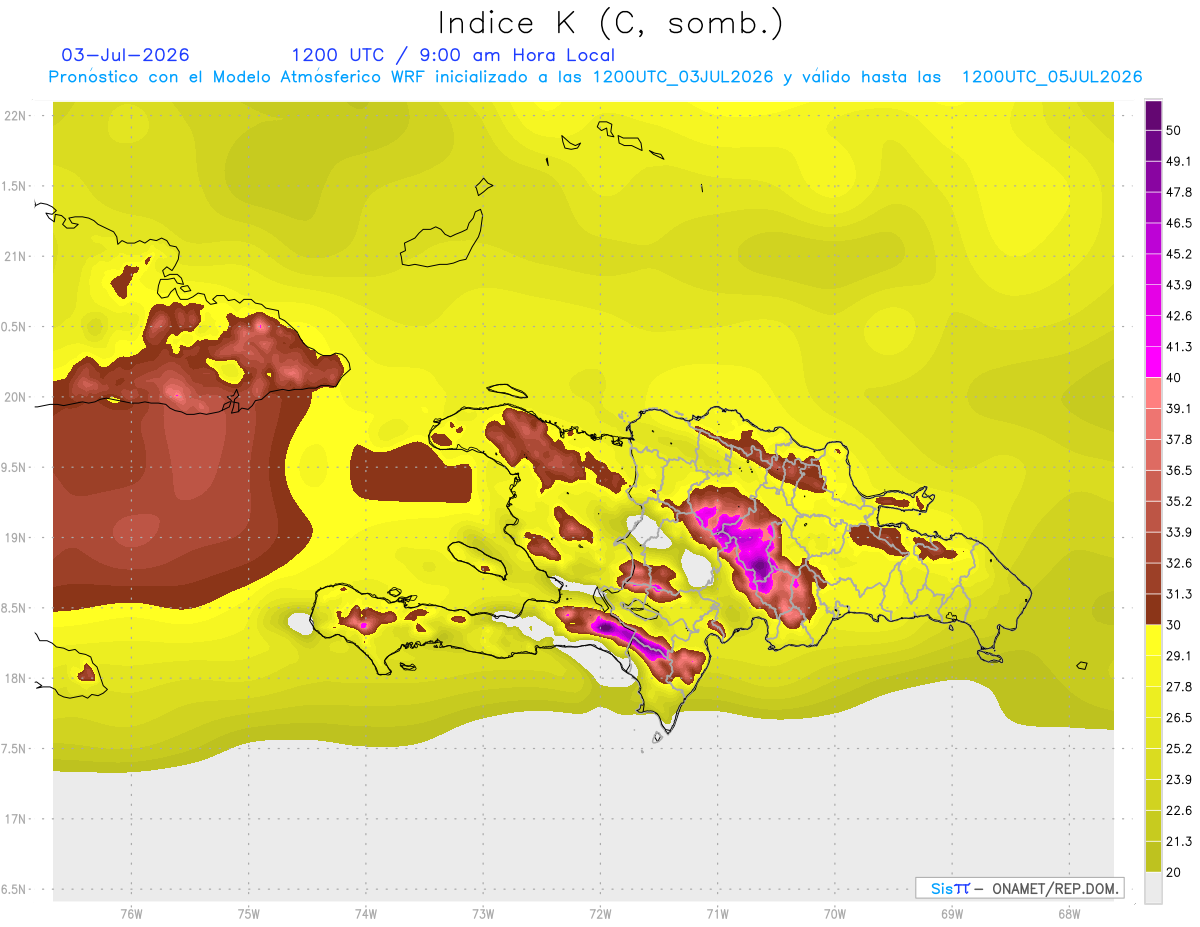
Task: Click the colorbar value '21.3'
Action: [x=1179, y=841]
